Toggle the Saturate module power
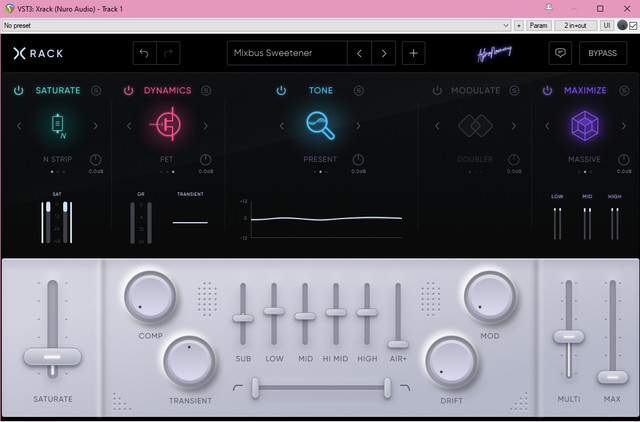The width and height of the screenshot is (640, 422). [x=18, y=91]
